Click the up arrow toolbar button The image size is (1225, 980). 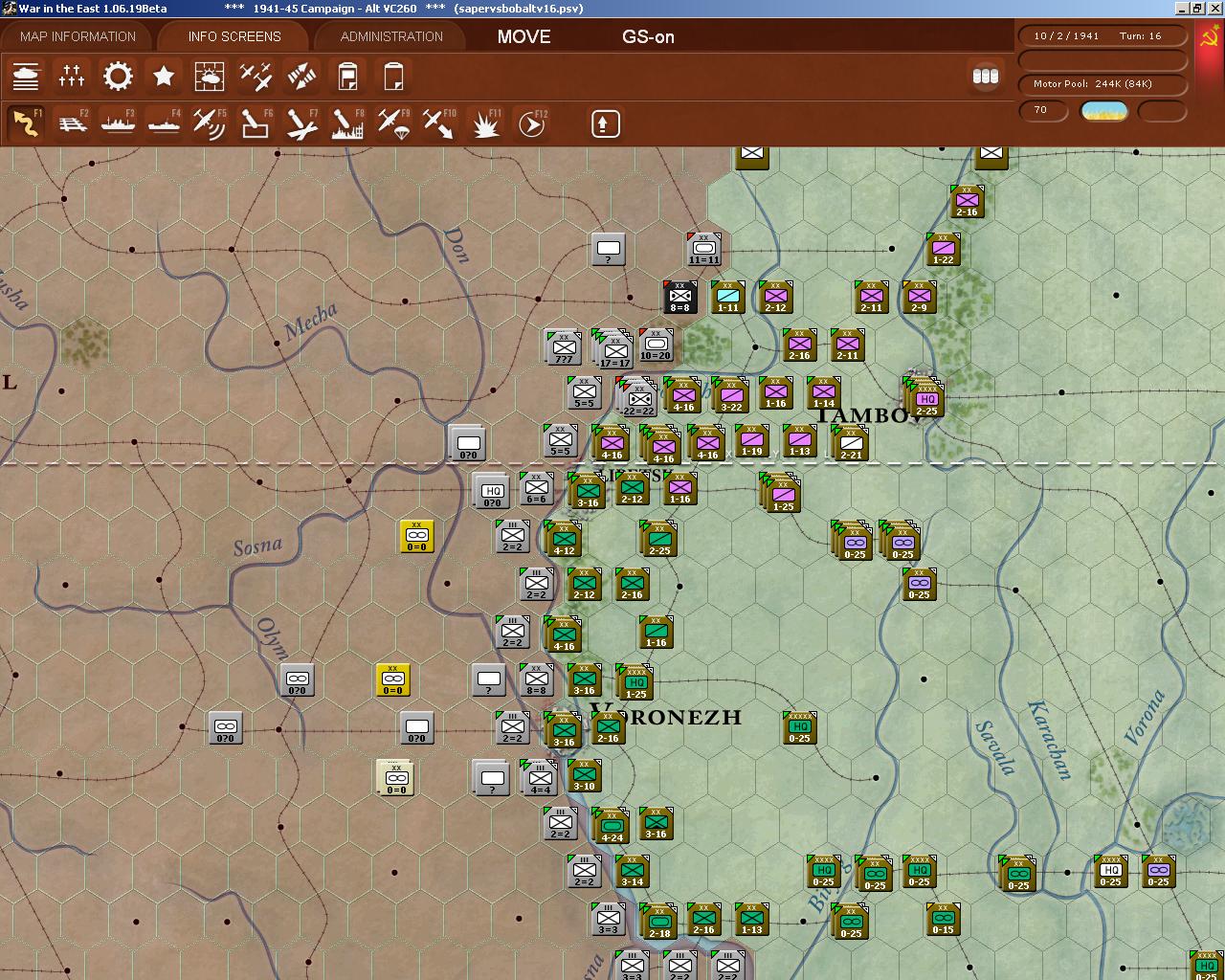coord(606,123)
